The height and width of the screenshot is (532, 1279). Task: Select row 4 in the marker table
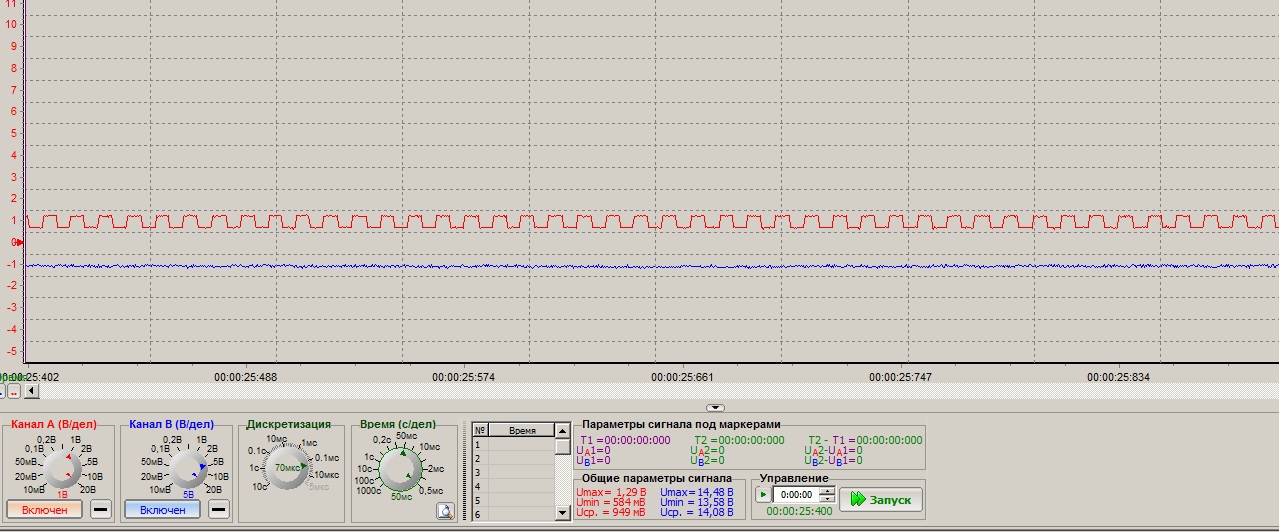[x=513, y=486]
